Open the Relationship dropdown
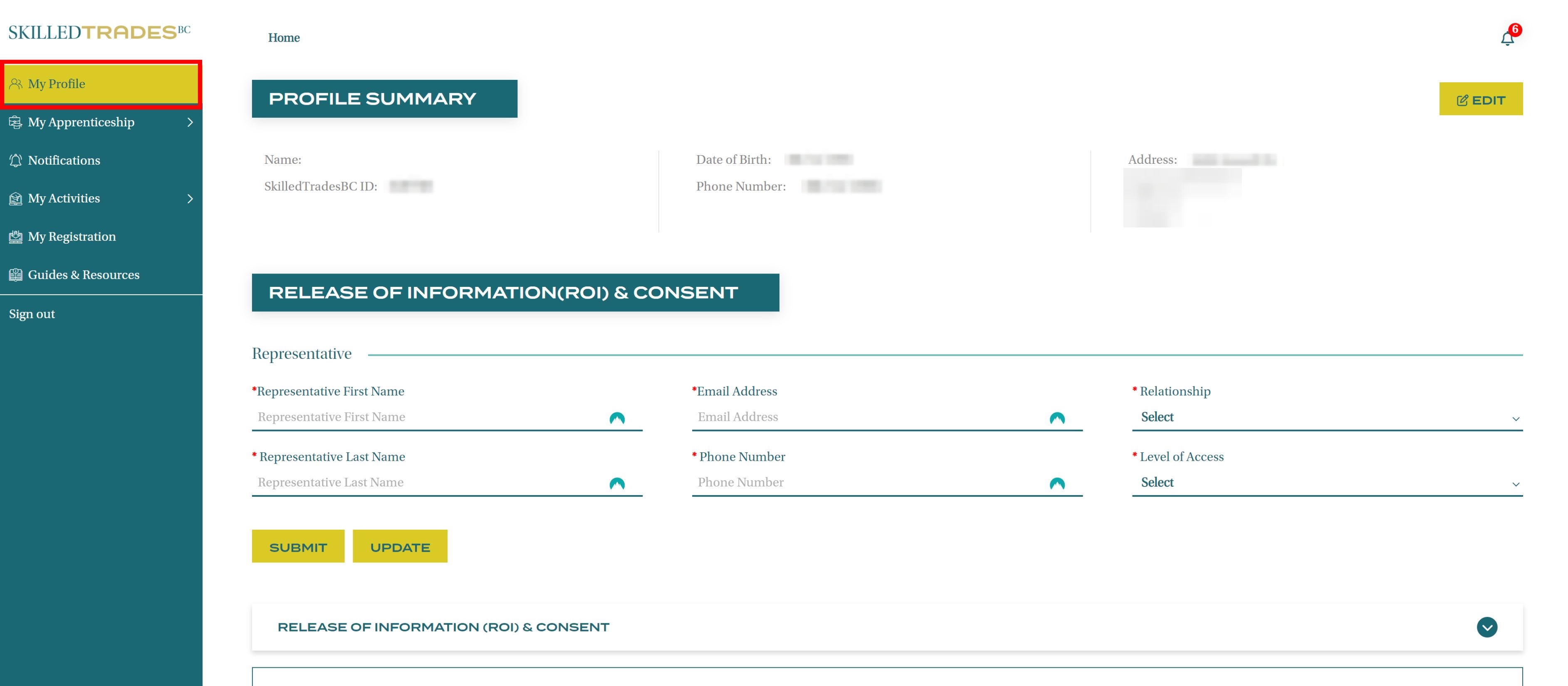Screen dimensions: 1568x686 point(1327,417)
